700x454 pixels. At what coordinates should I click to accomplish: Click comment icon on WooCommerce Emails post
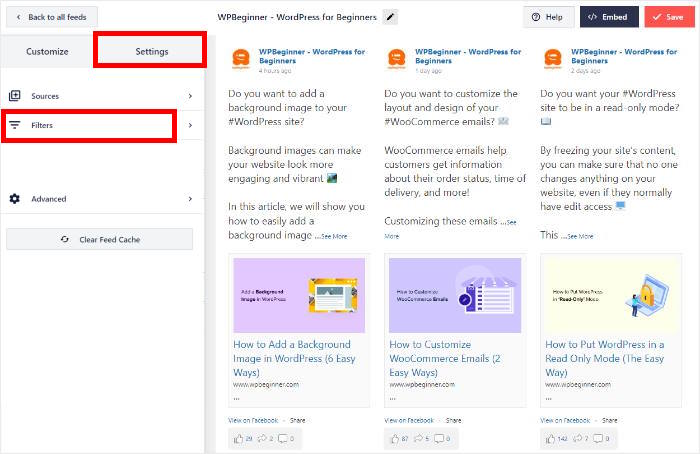[x=439, y=438]
